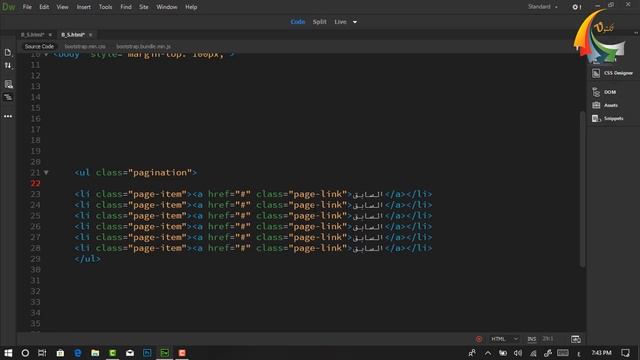Open the Windows Start menu
The height and width of the screenshot is (360, 640).
[8, 353]
